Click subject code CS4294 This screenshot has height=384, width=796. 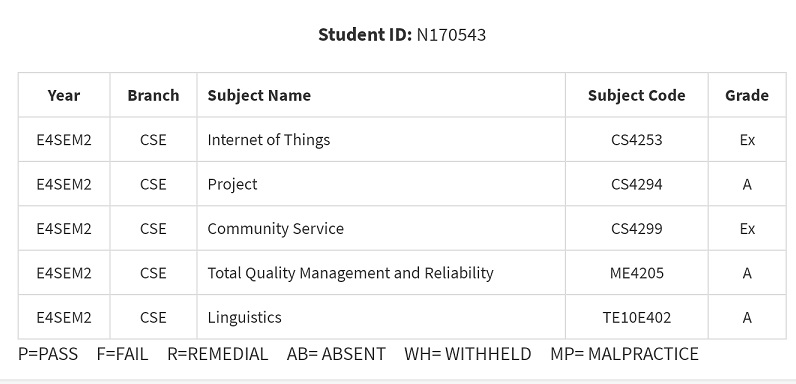point(637,184)
